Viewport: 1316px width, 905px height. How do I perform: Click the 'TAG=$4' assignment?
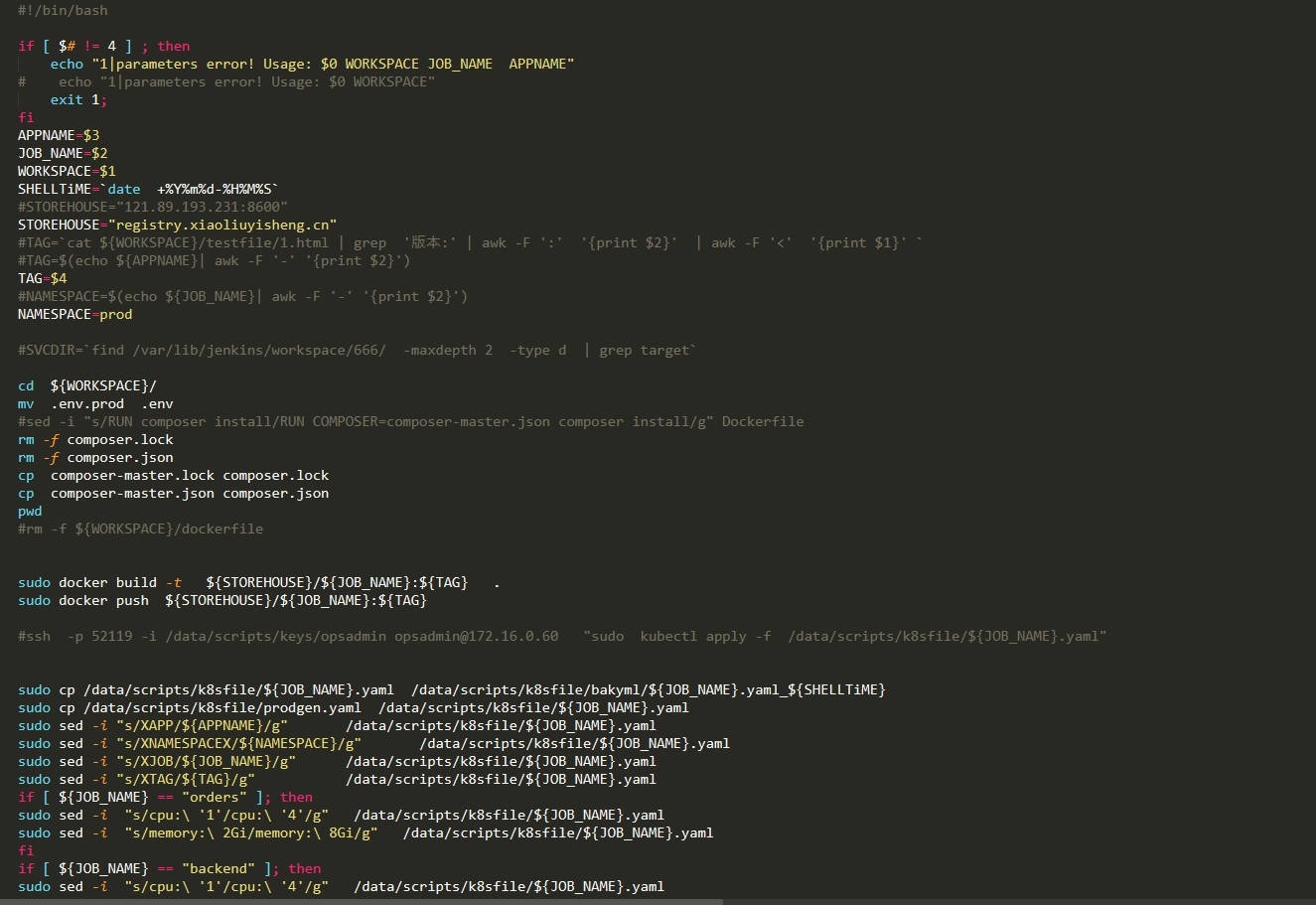point(42,278)
